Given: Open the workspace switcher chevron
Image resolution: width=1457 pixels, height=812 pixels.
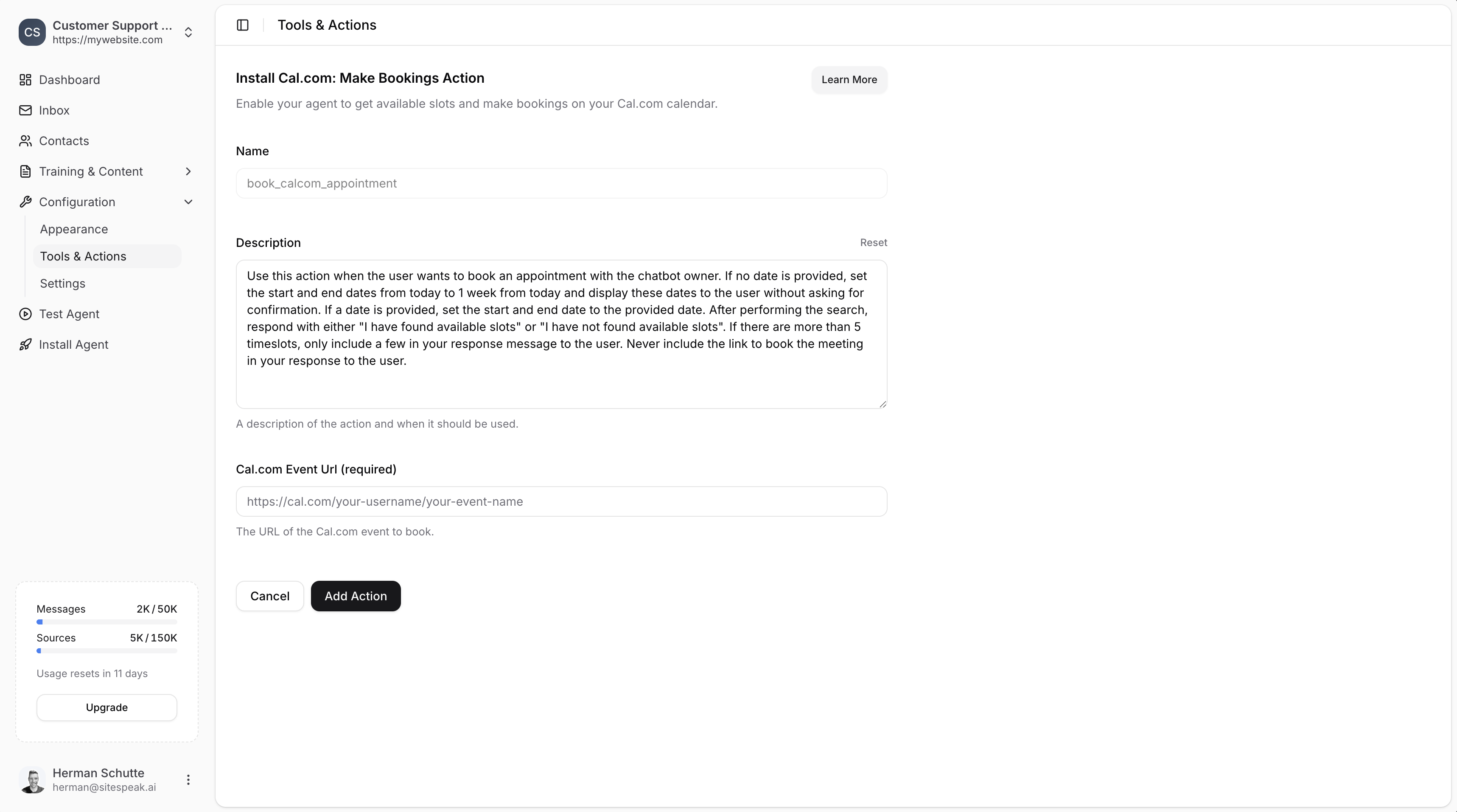Looking at the screenshot, I should 188,32.
